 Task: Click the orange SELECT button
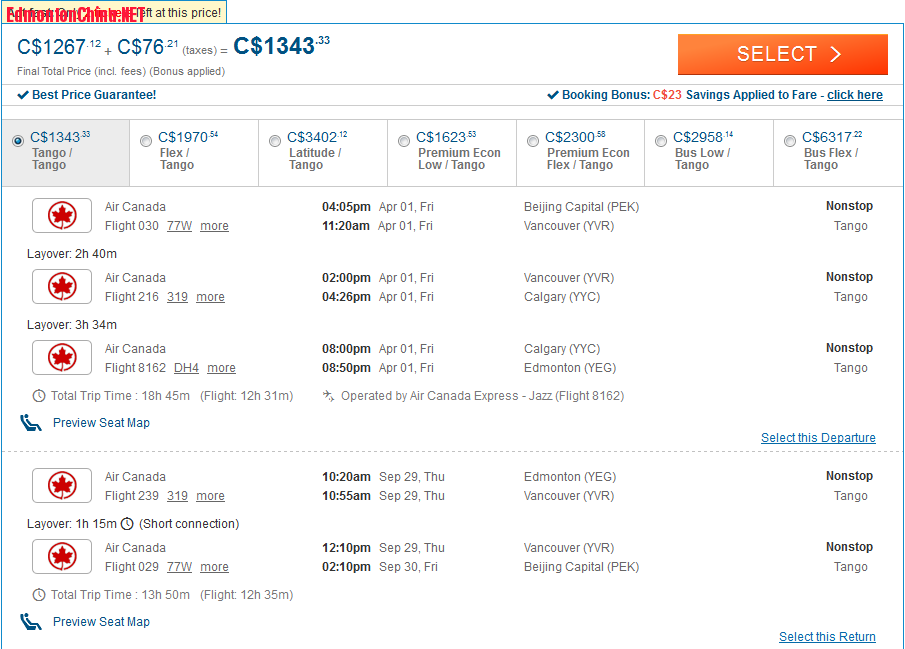click(782, 54)
